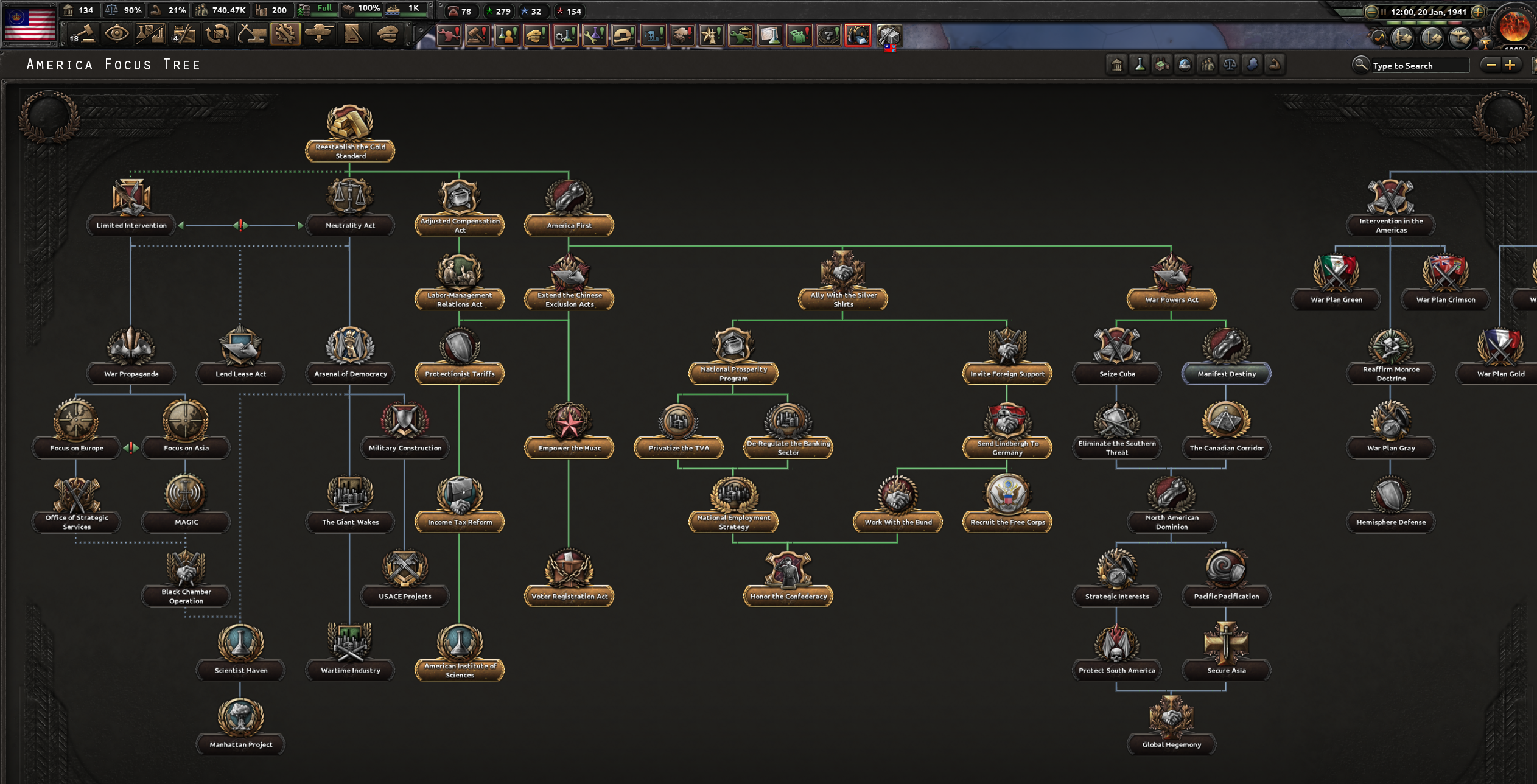Zoom in the focus tree view
The image size is (1537, 784).
point(1510,65)
